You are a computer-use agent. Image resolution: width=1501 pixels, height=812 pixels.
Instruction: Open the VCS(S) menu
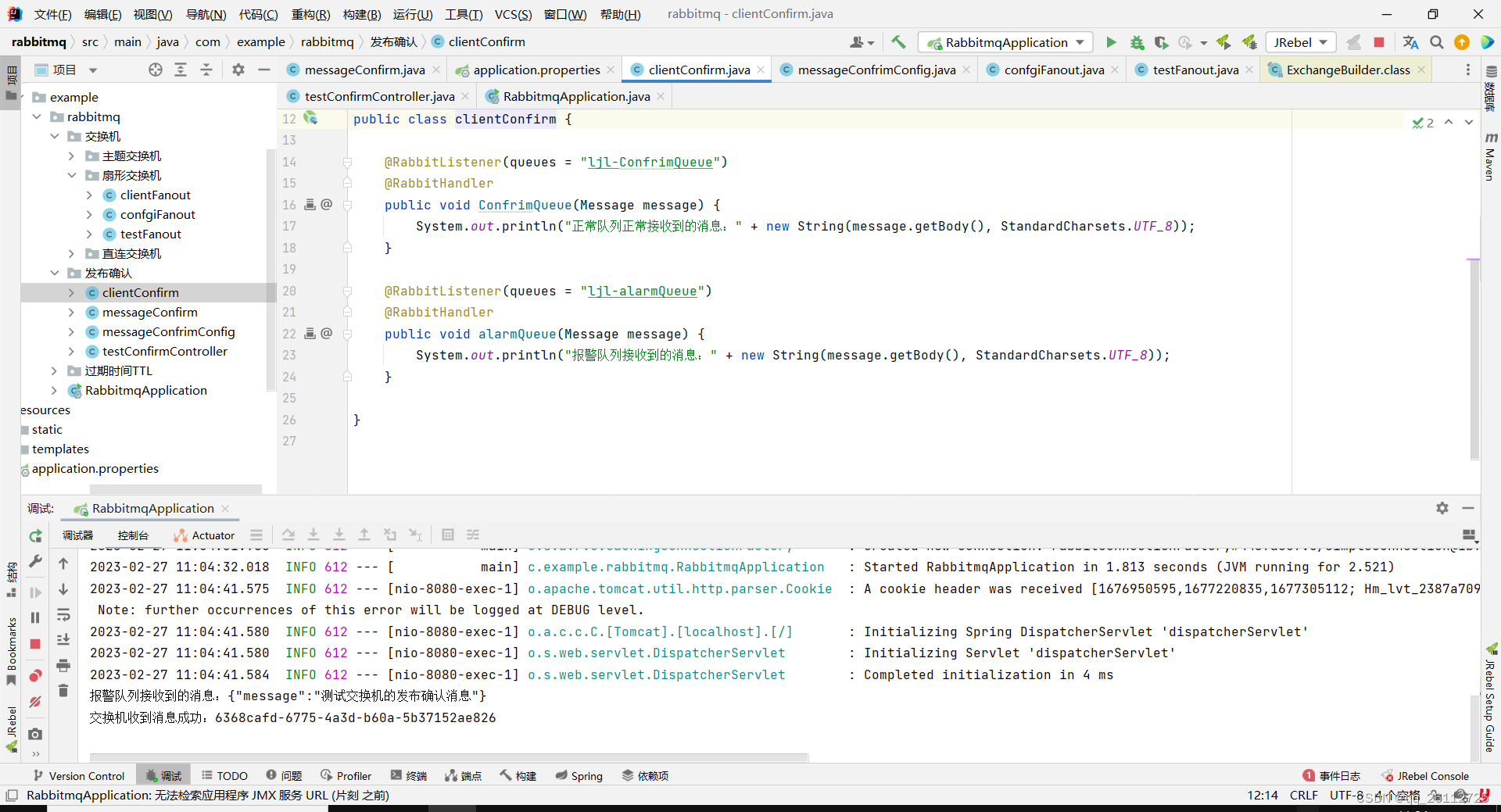click(513, 14)
